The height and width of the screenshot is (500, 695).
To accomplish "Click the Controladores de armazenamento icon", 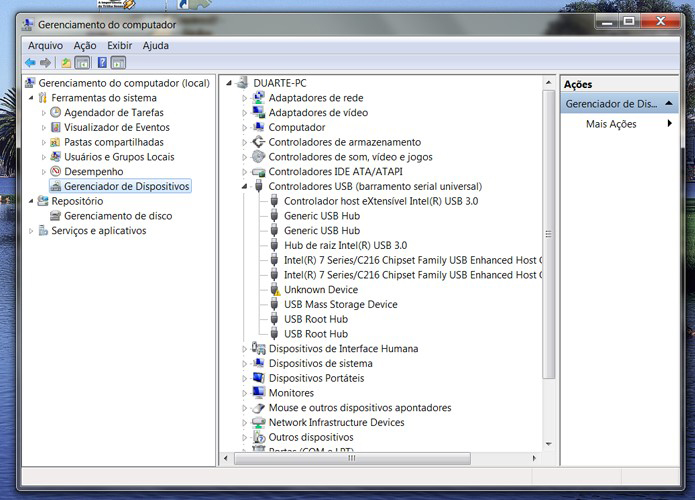I will tap(258, 142).
